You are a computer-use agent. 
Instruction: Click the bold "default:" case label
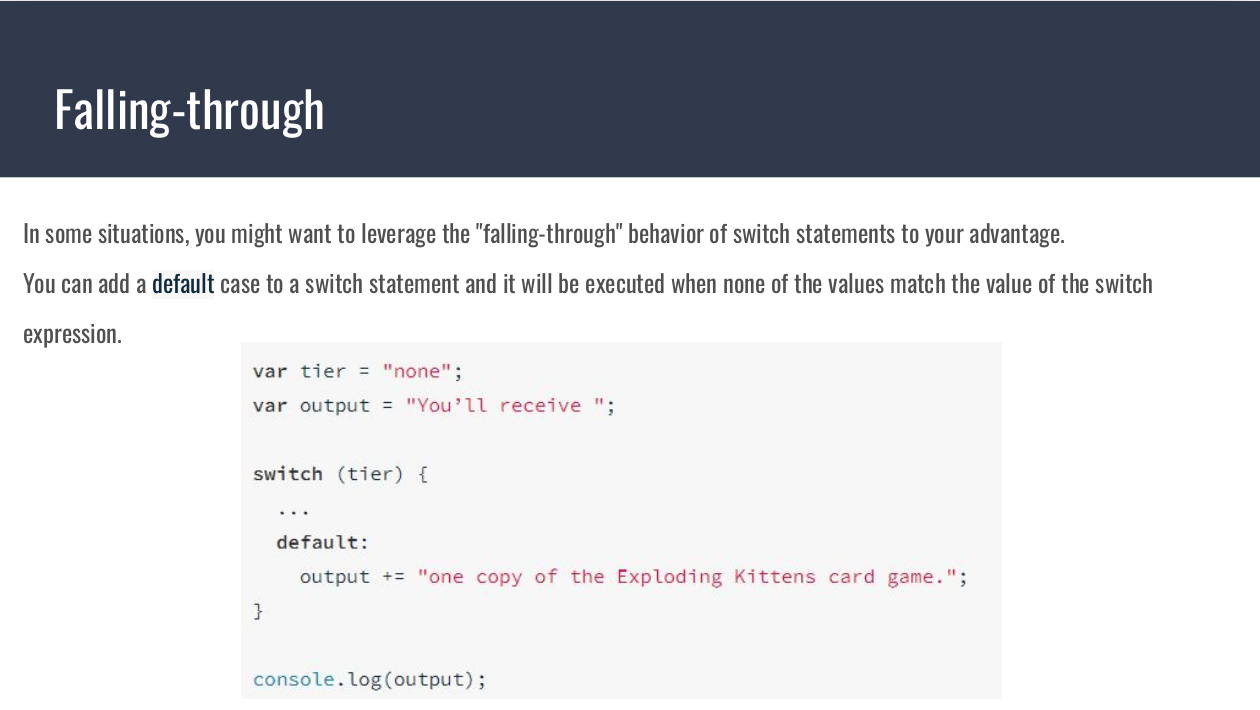tap(322, 542)
